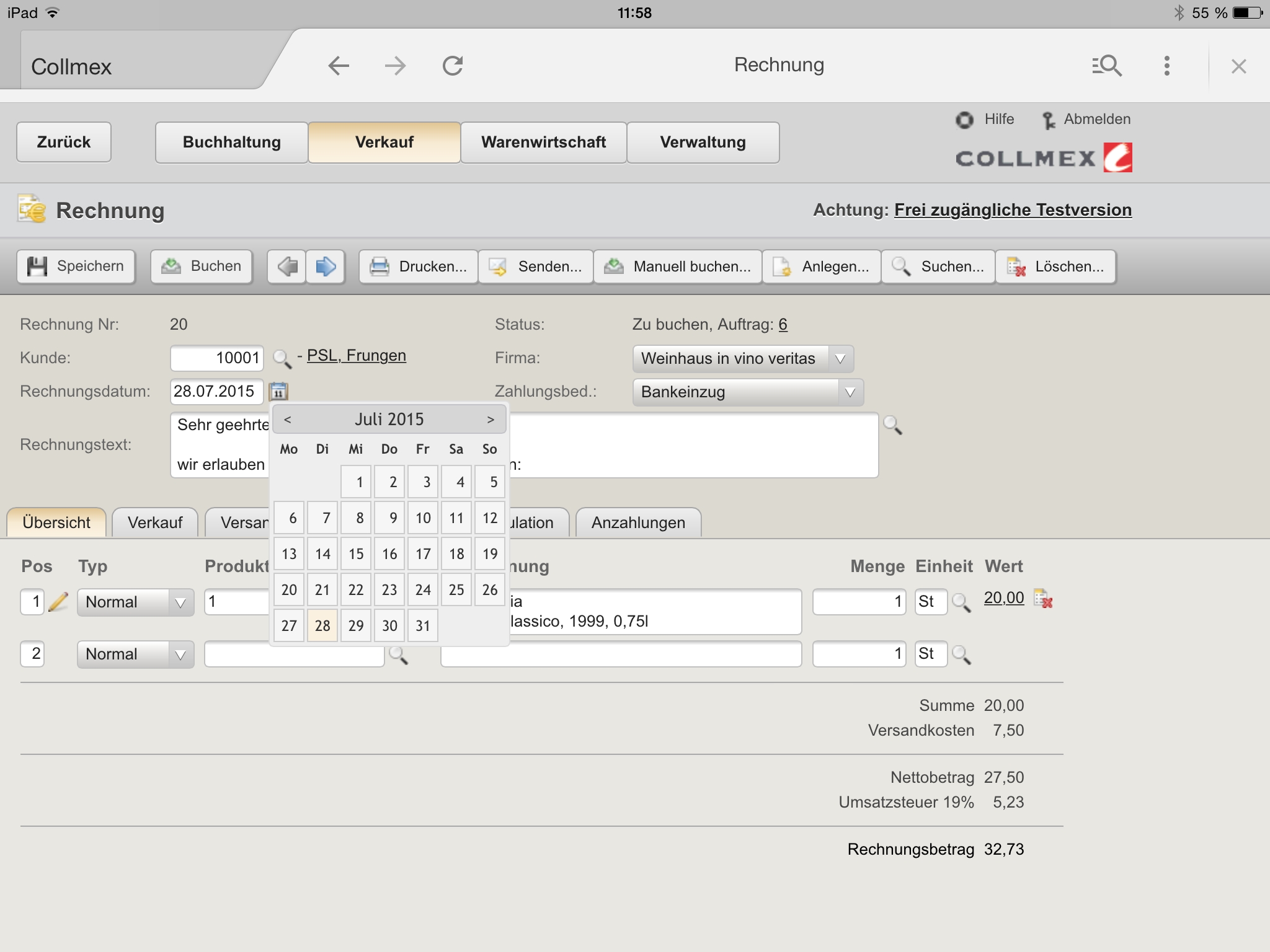
Task: Open Auftrag 6 link
Action: point(783,324)
